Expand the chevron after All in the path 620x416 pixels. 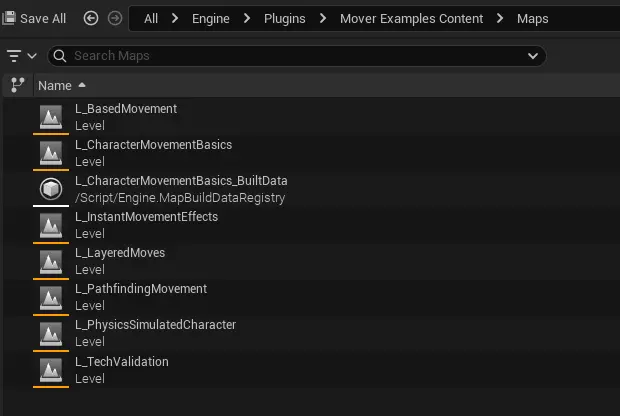[175, 18]
